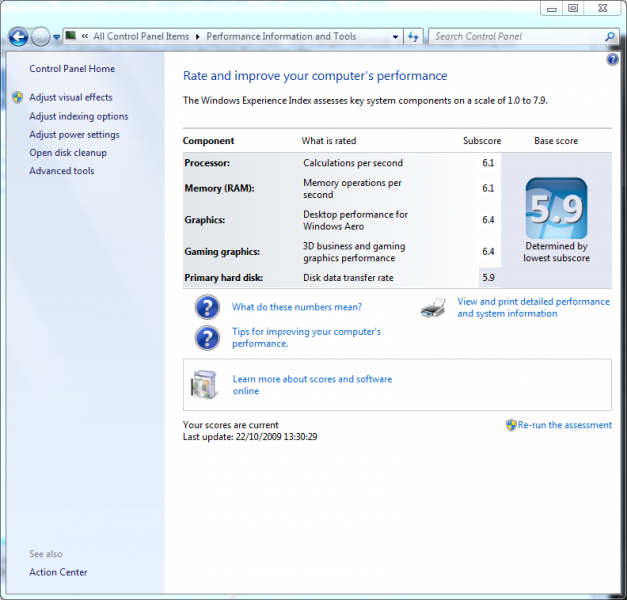
Task: Open Help via the blue question icon
Action: click(x=612, y=60)
